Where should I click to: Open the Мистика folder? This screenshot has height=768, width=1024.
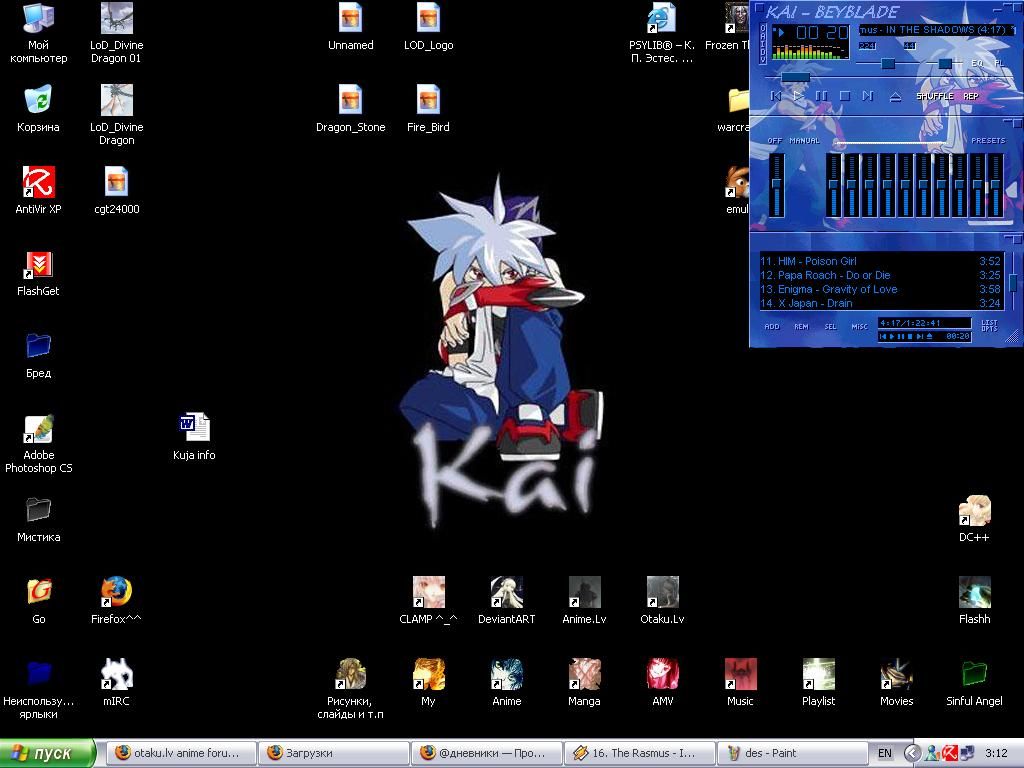point(39,519)
